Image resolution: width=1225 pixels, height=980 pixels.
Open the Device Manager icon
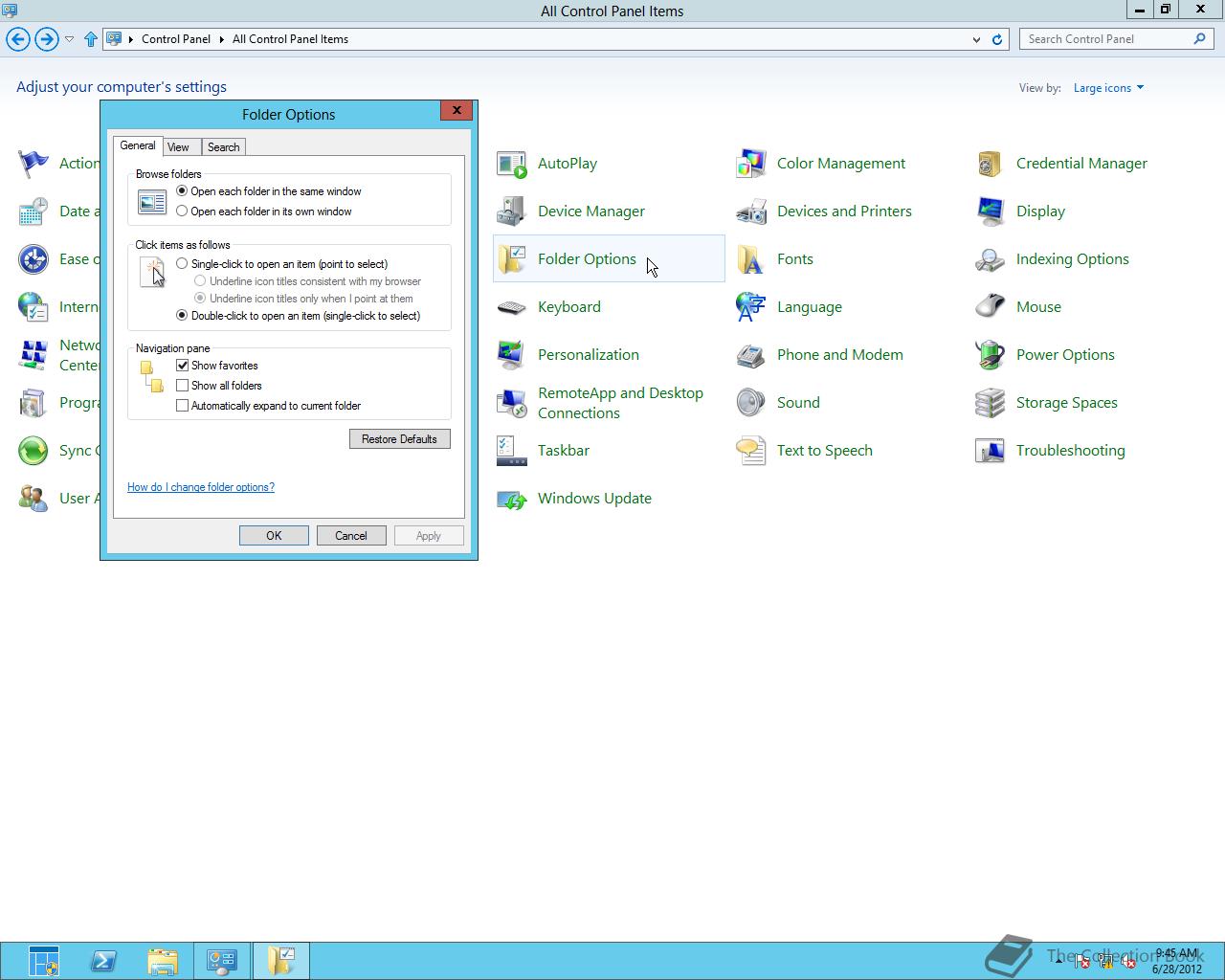pos(512,212)
